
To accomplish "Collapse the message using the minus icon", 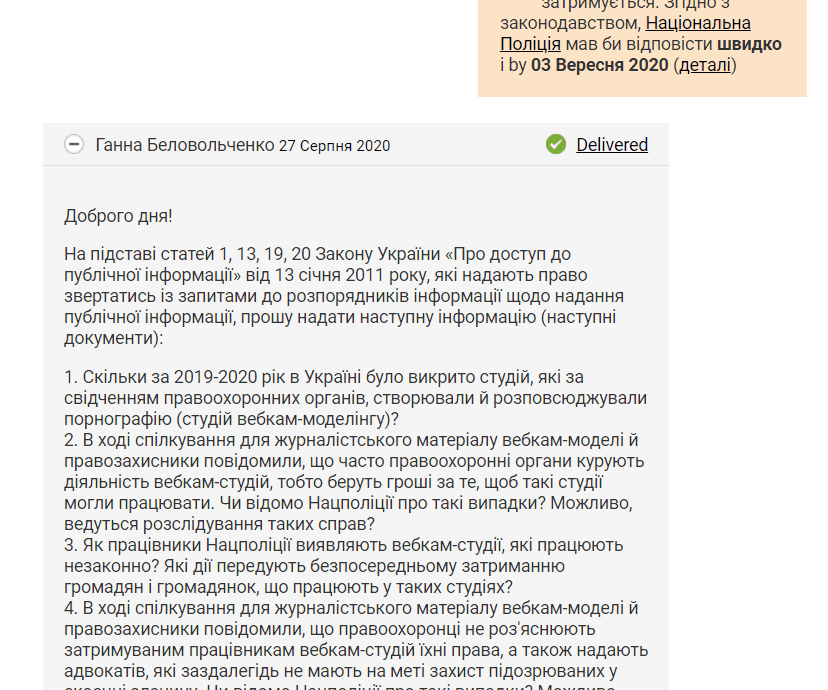I will (x=74, y=144).
